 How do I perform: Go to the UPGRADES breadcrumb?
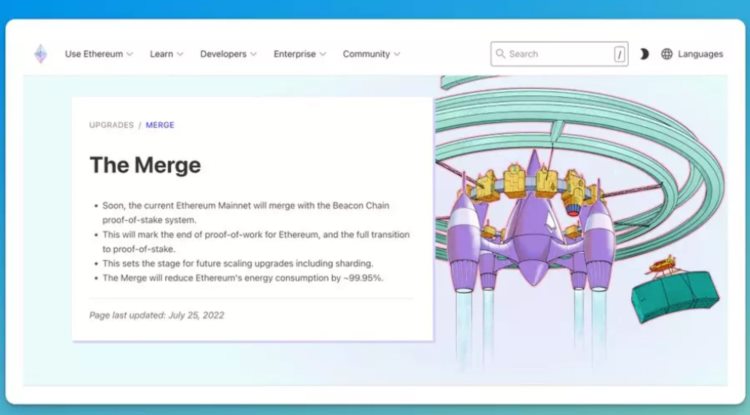point(111,125)
